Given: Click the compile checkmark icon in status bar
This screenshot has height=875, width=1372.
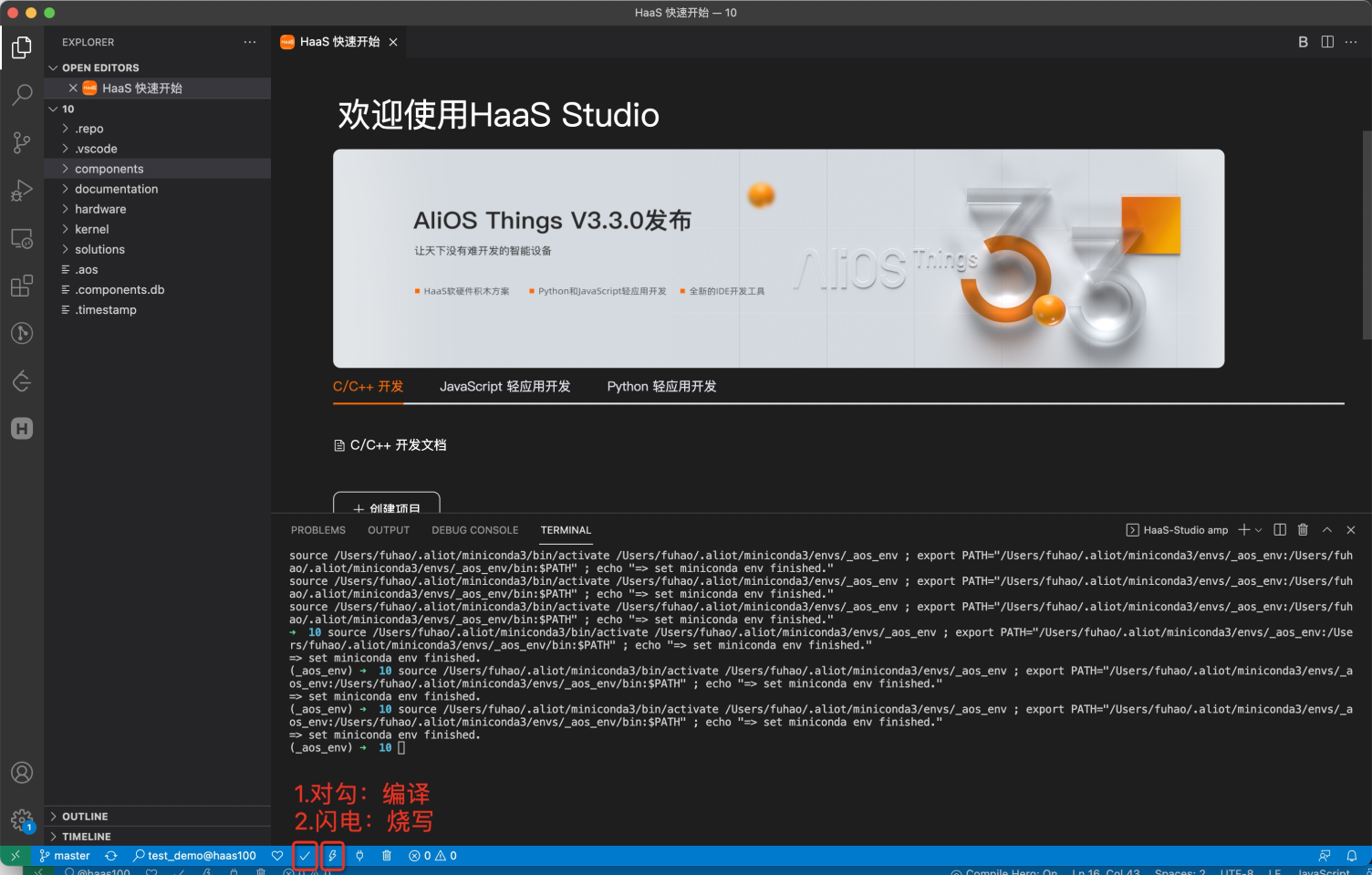Looking at the screenshot, I should (x=305, y=856).
